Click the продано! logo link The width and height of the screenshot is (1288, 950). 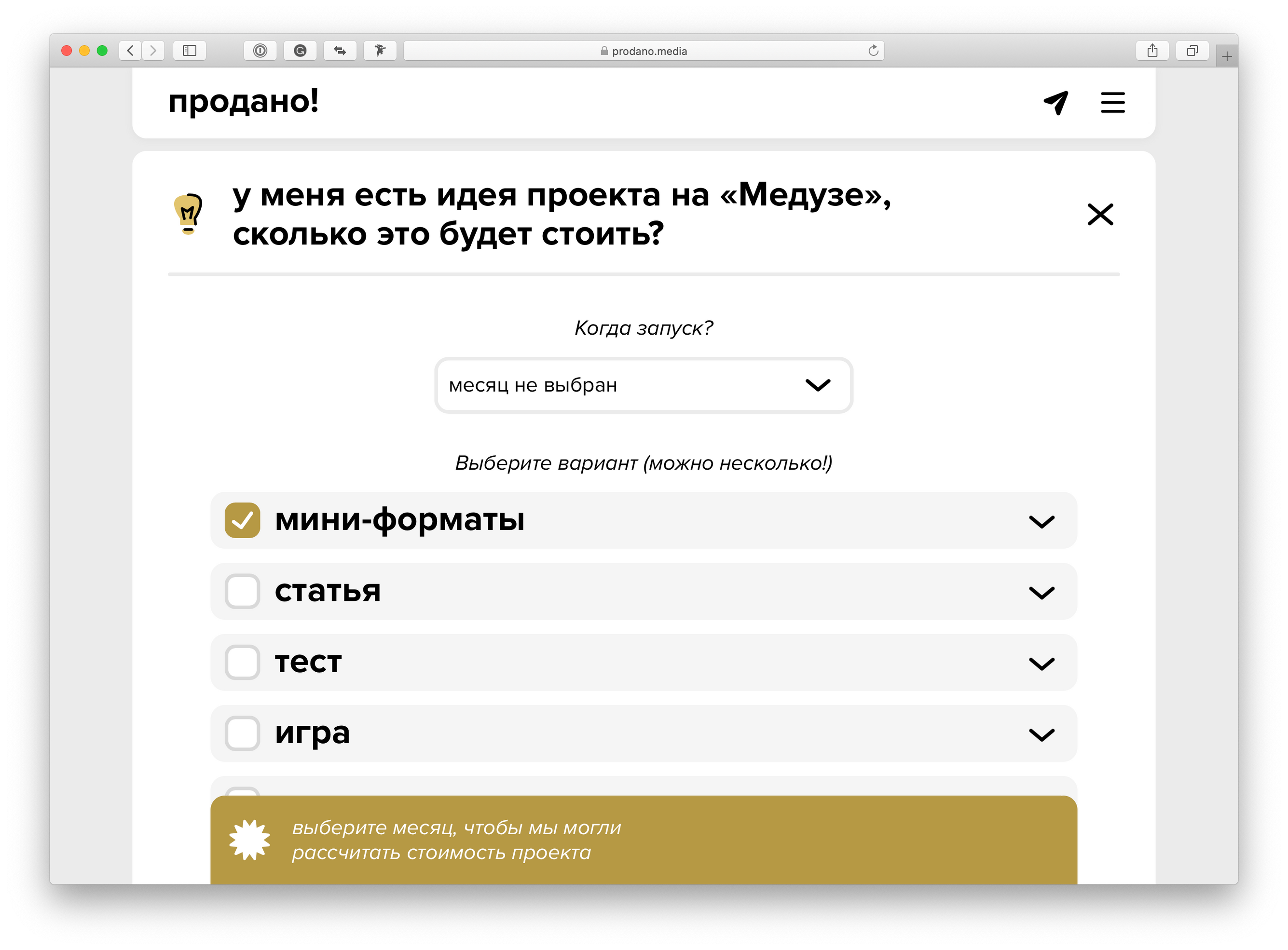pyautogui.click(x=243, y=102)
